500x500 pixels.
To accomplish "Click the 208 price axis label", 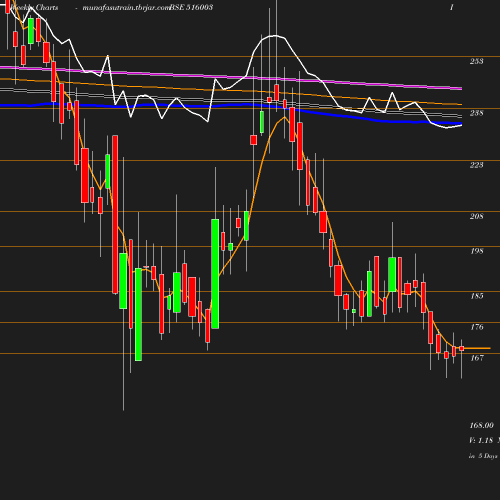I will 476,216.
